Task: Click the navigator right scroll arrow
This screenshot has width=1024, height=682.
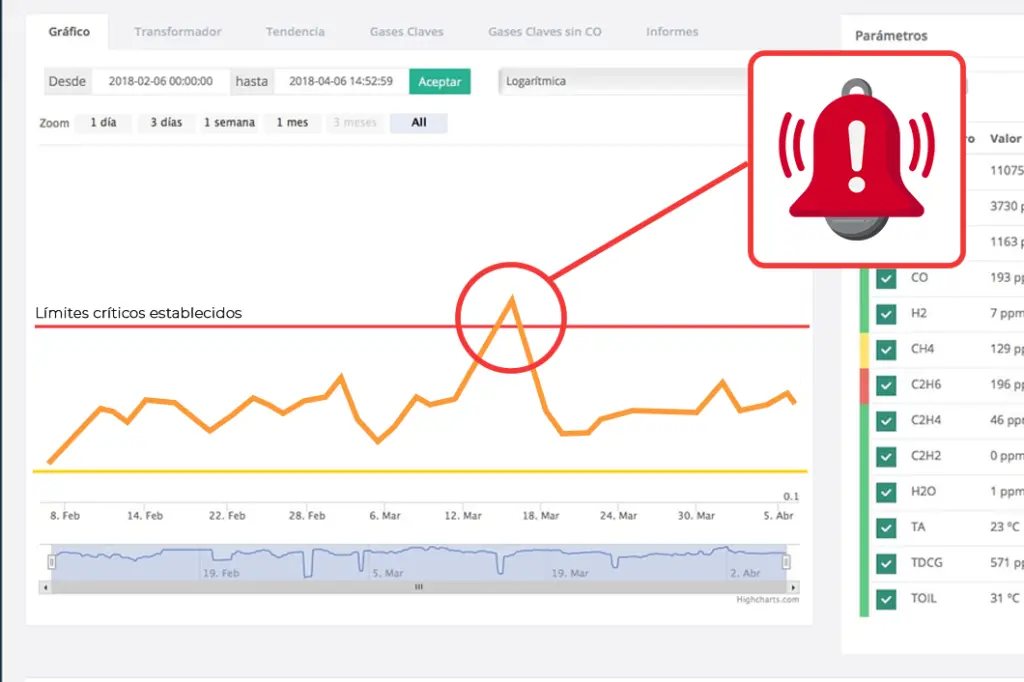Action: pos(793,587)
